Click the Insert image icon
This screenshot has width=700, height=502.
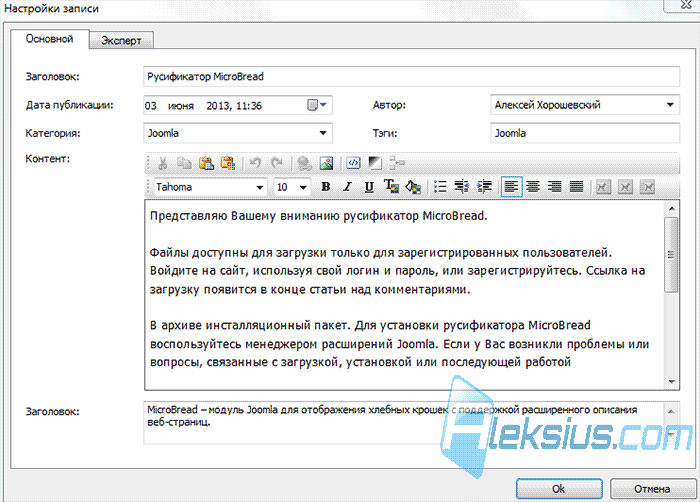pyautogui.click(x=327, y=163)
